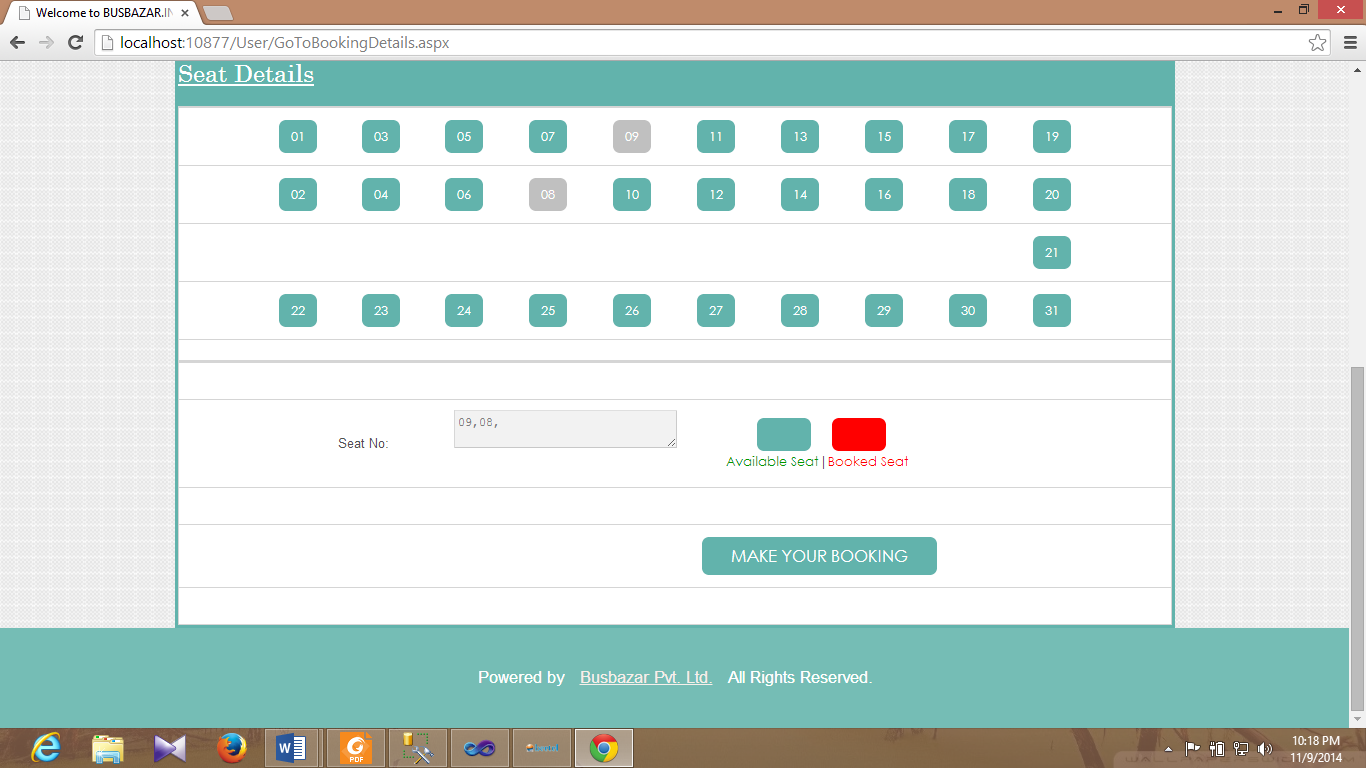Click inside the Seat No input field
The image size is (1366, 768).
click(x=565, y=428)
